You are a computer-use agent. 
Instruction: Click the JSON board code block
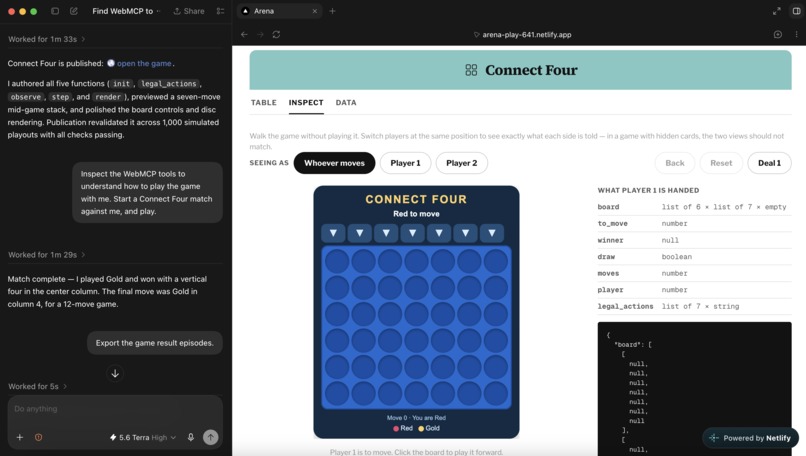pyautogui.click(x=694, y=389)
